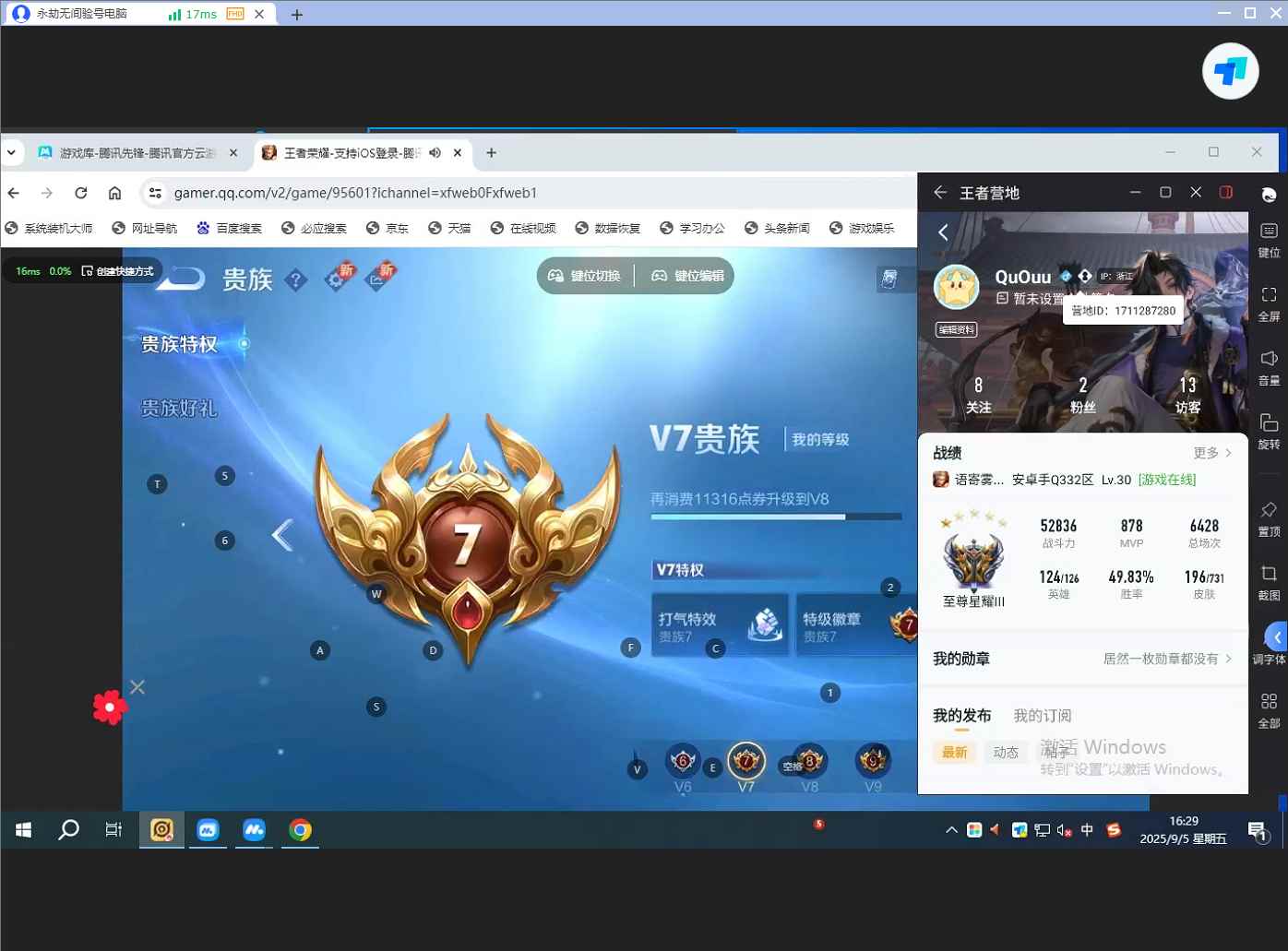
Task: Open Chrome from the taskbar
Action: tap(300, 830)
